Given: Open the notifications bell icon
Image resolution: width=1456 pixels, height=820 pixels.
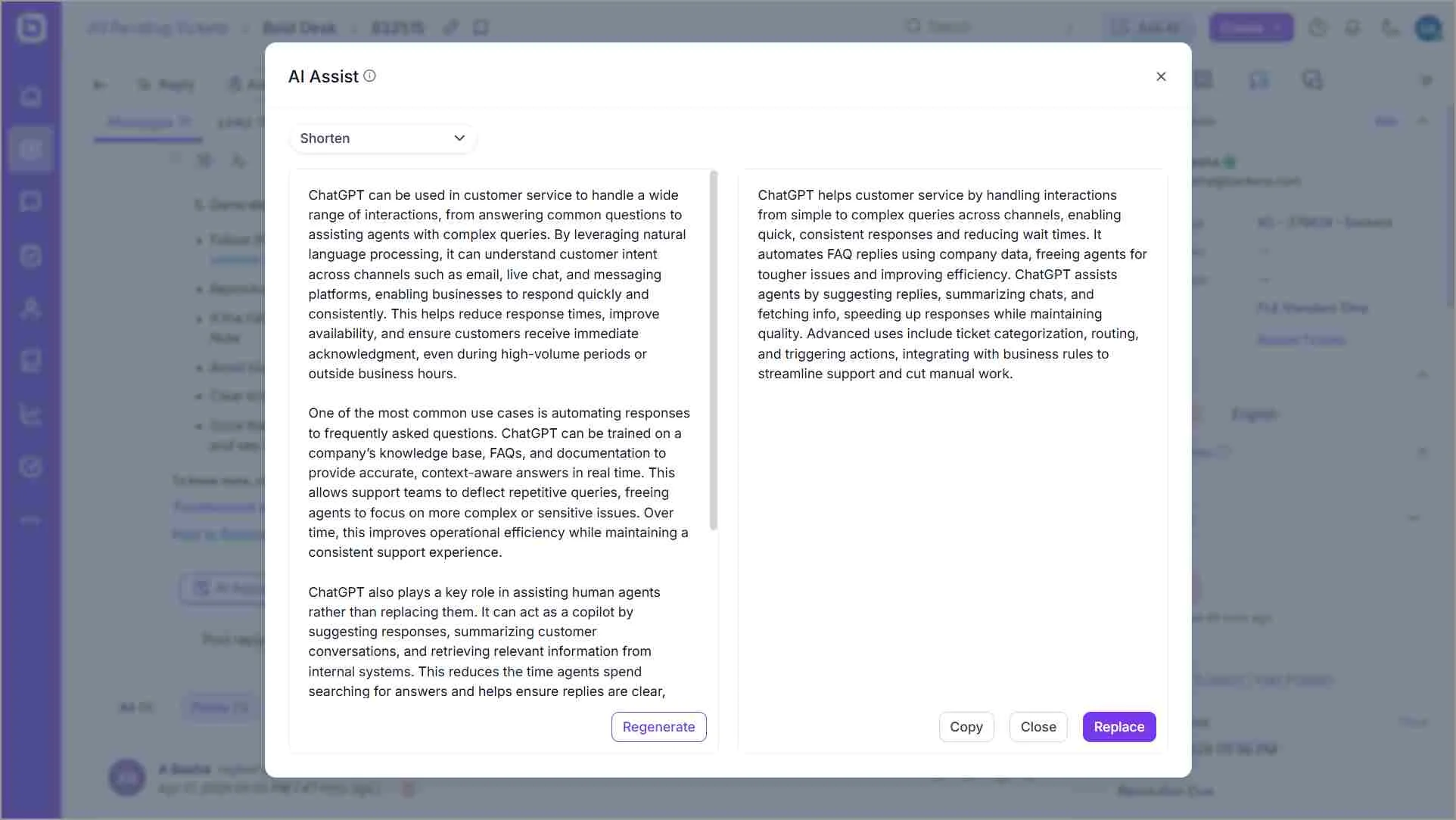Looking at the screenshot, I should [x=1352, y=28].
